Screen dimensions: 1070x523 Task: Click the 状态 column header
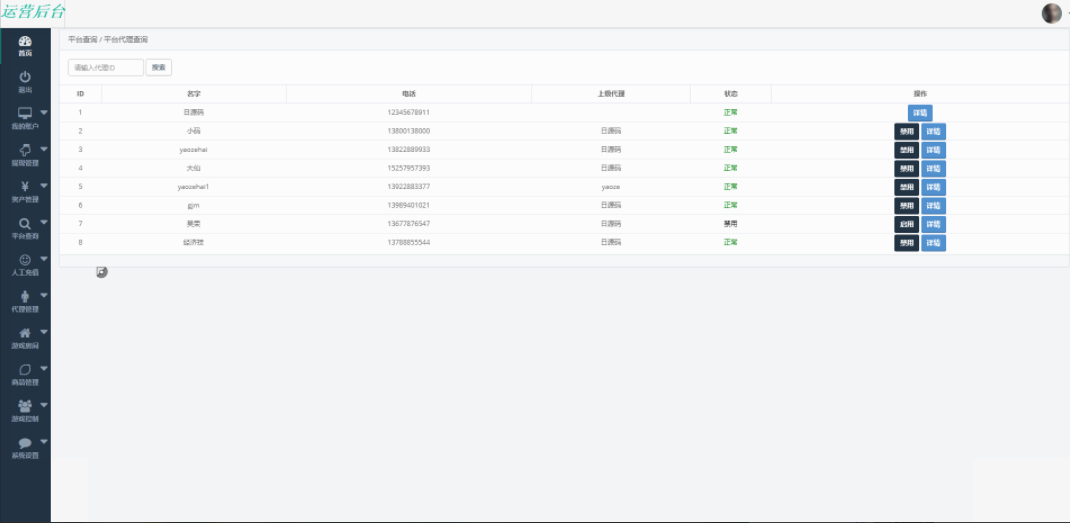pyautogui.click(x=731, y=94)
